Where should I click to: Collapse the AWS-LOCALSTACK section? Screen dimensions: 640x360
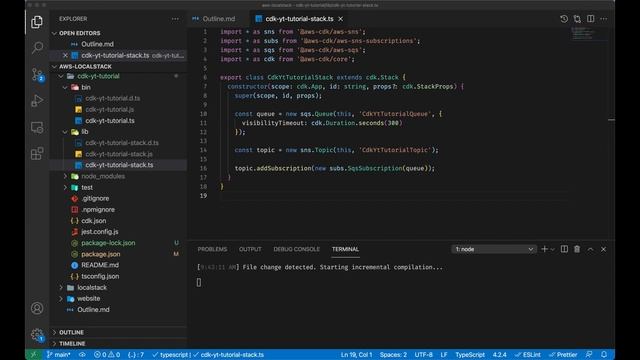pos(85,67)
